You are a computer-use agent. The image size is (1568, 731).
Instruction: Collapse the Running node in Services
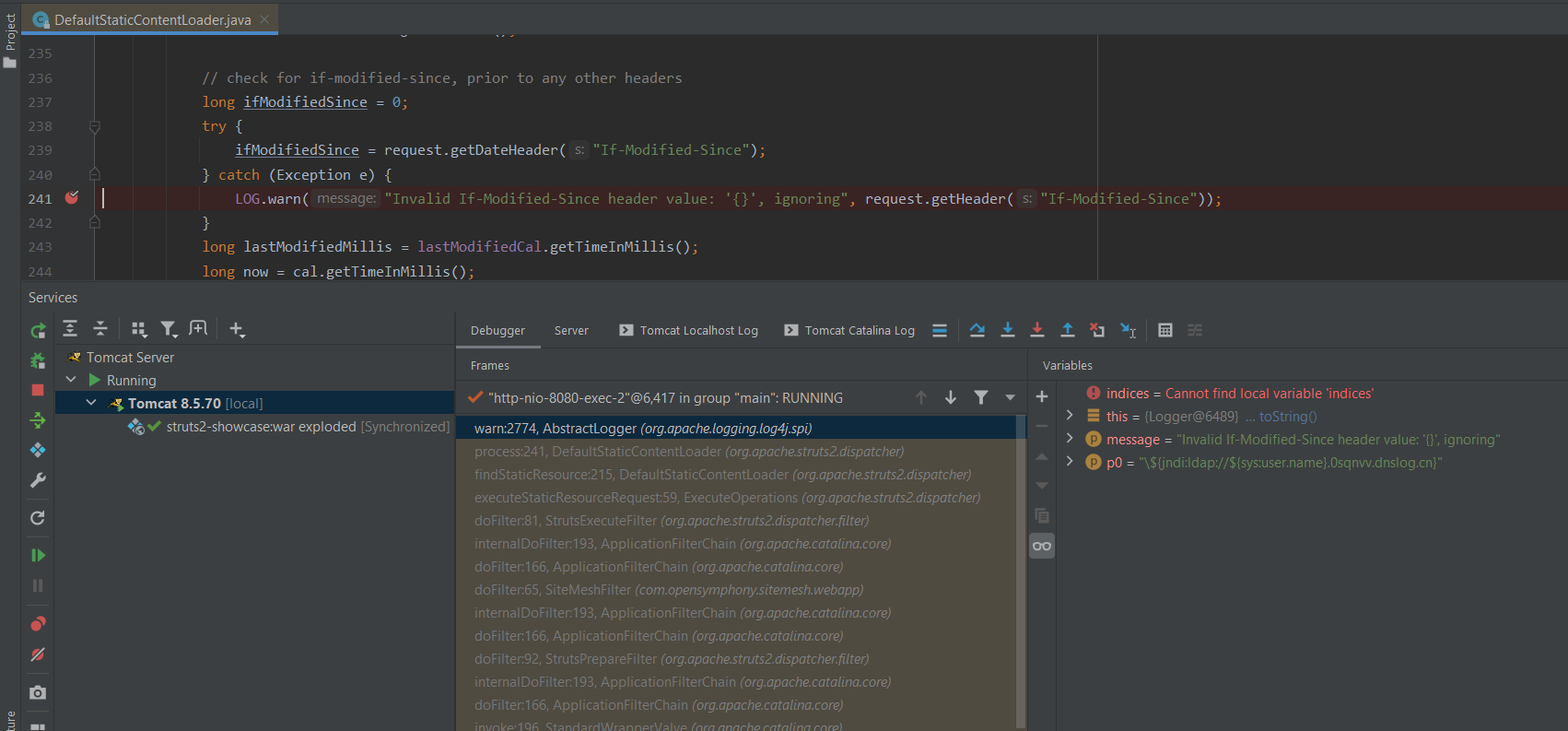tap(71, 380)
